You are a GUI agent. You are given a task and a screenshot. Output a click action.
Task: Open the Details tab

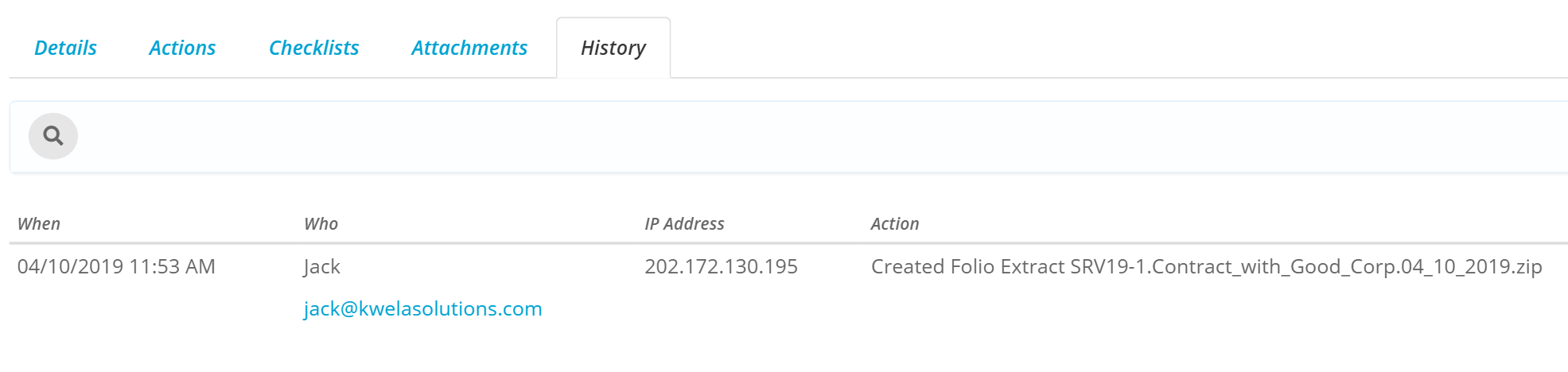coord(65,48)
